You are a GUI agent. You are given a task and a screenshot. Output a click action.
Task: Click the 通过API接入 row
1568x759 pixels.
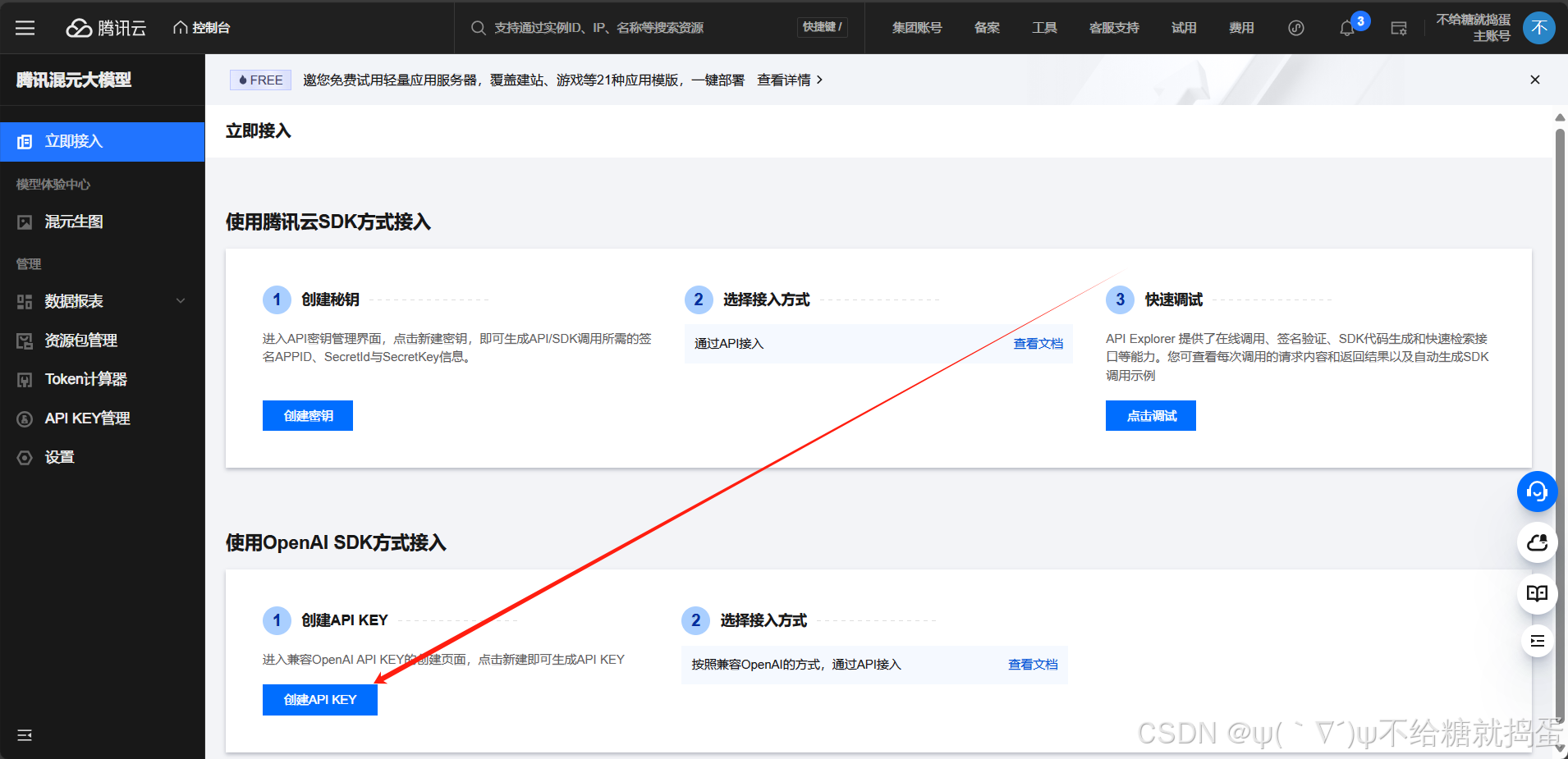(x=878, y=344)
